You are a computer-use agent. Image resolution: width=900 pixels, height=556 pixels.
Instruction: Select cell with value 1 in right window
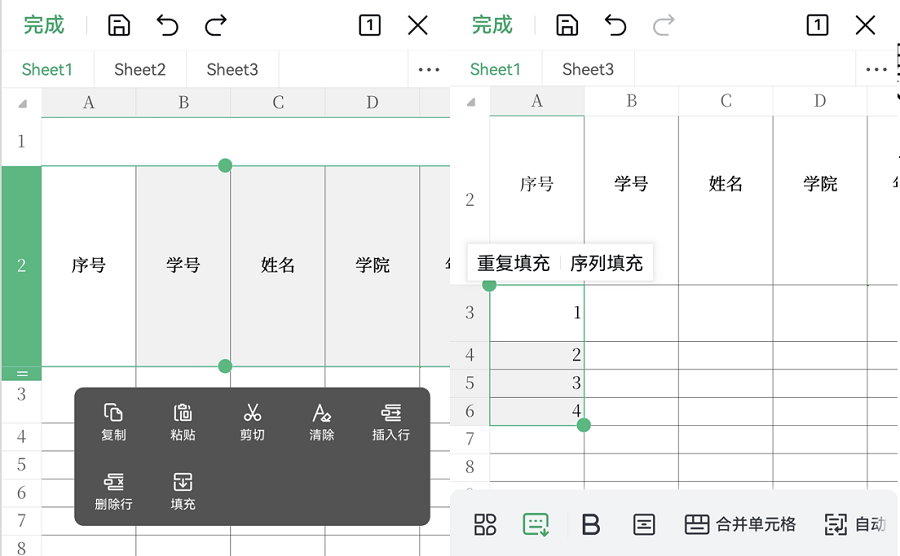pos(537,313)
